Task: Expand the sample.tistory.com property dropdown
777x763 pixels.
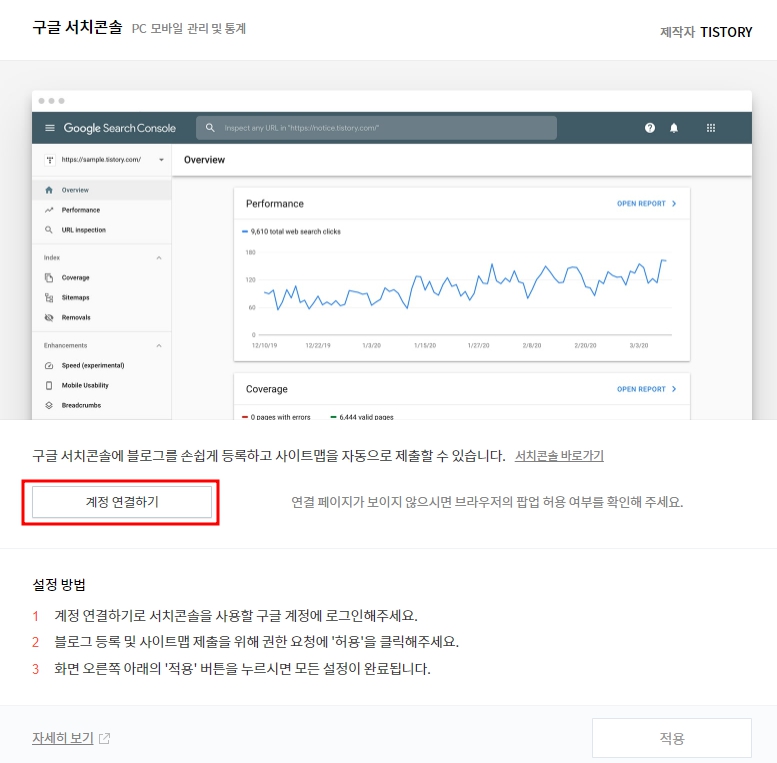Action: pos(162,160)
